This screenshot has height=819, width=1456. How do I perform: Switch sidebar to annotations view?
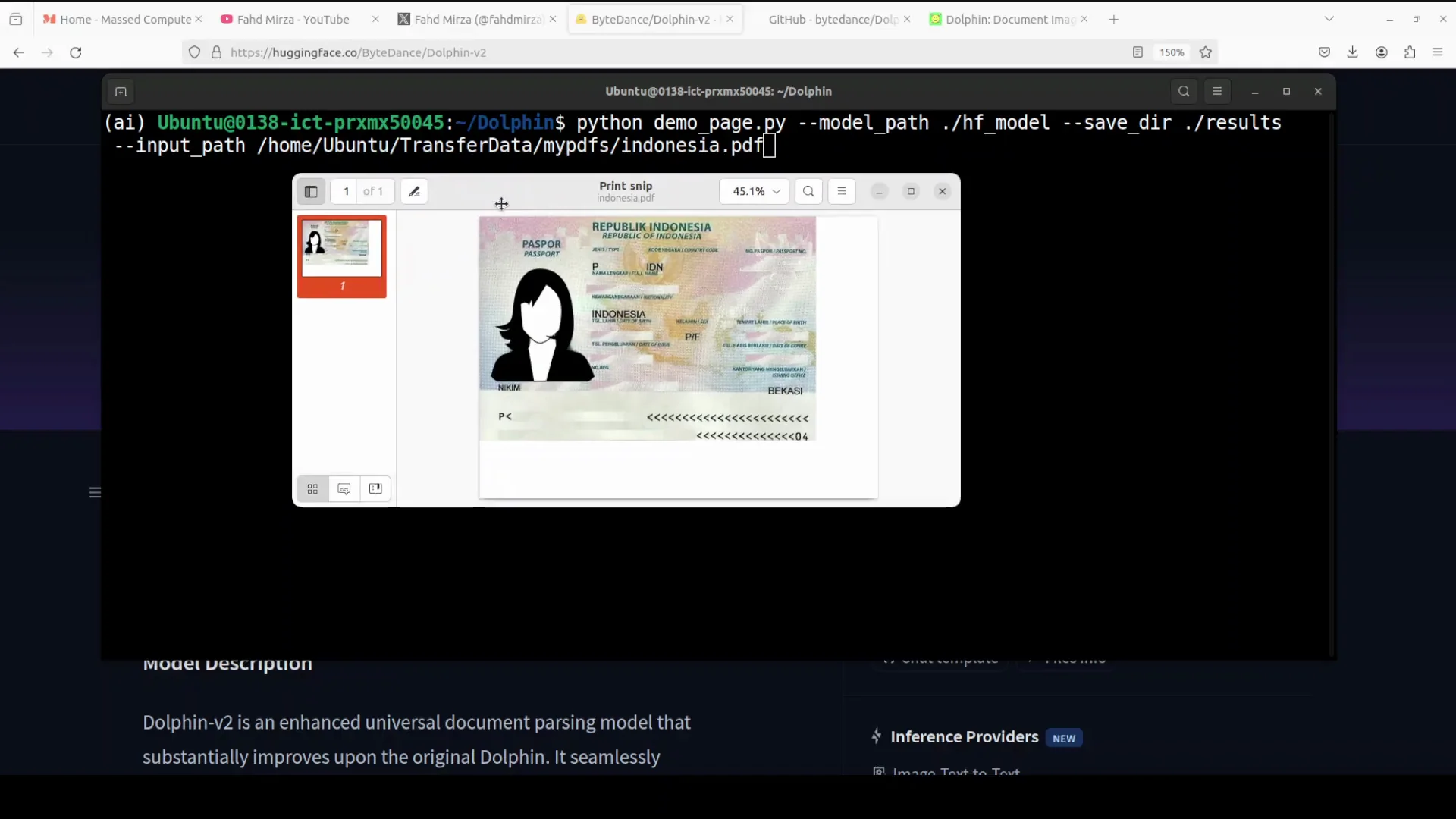point(344,488)
